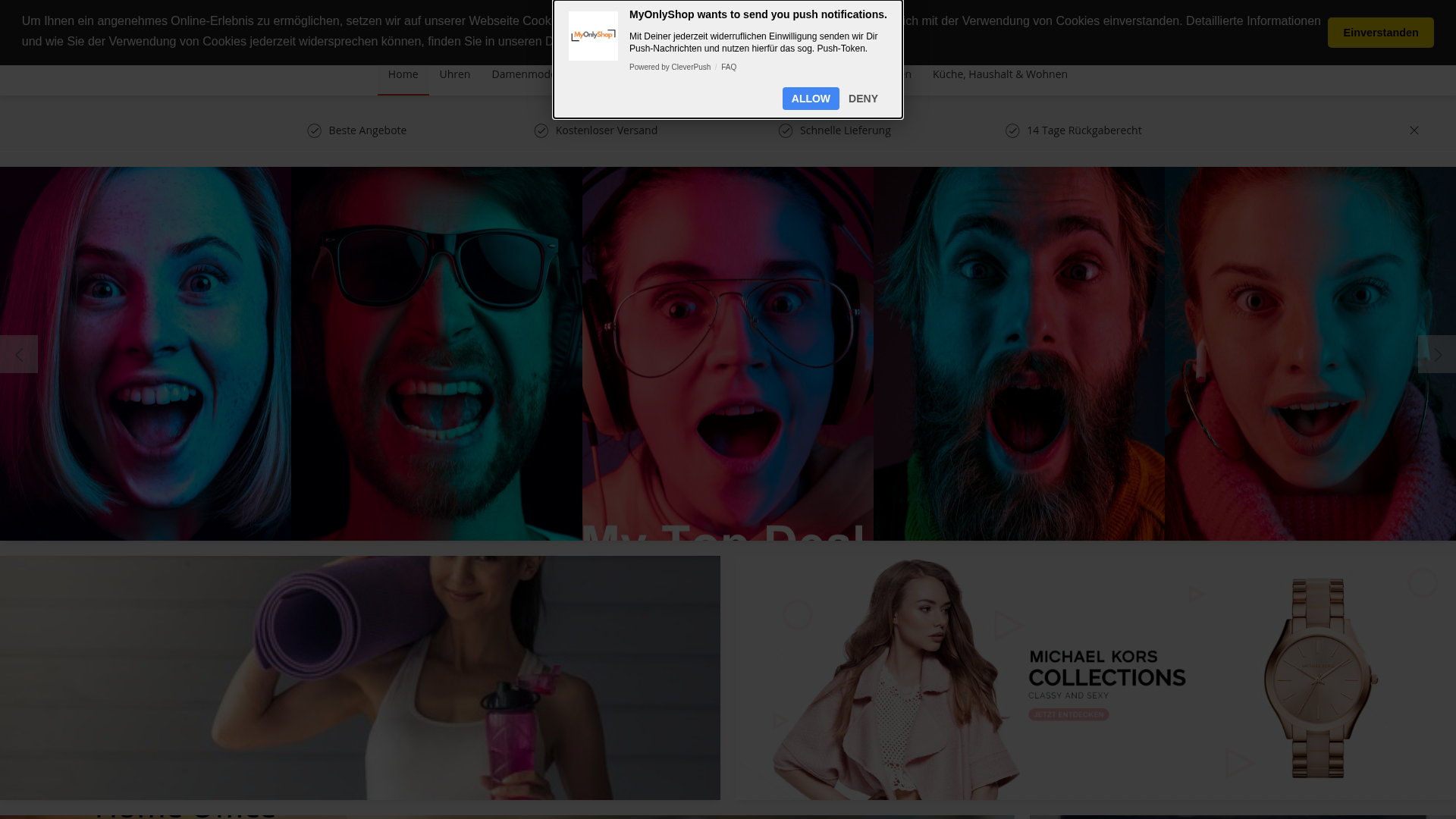Click the 'Beste Angebote' text

click(x=368, y=130)
